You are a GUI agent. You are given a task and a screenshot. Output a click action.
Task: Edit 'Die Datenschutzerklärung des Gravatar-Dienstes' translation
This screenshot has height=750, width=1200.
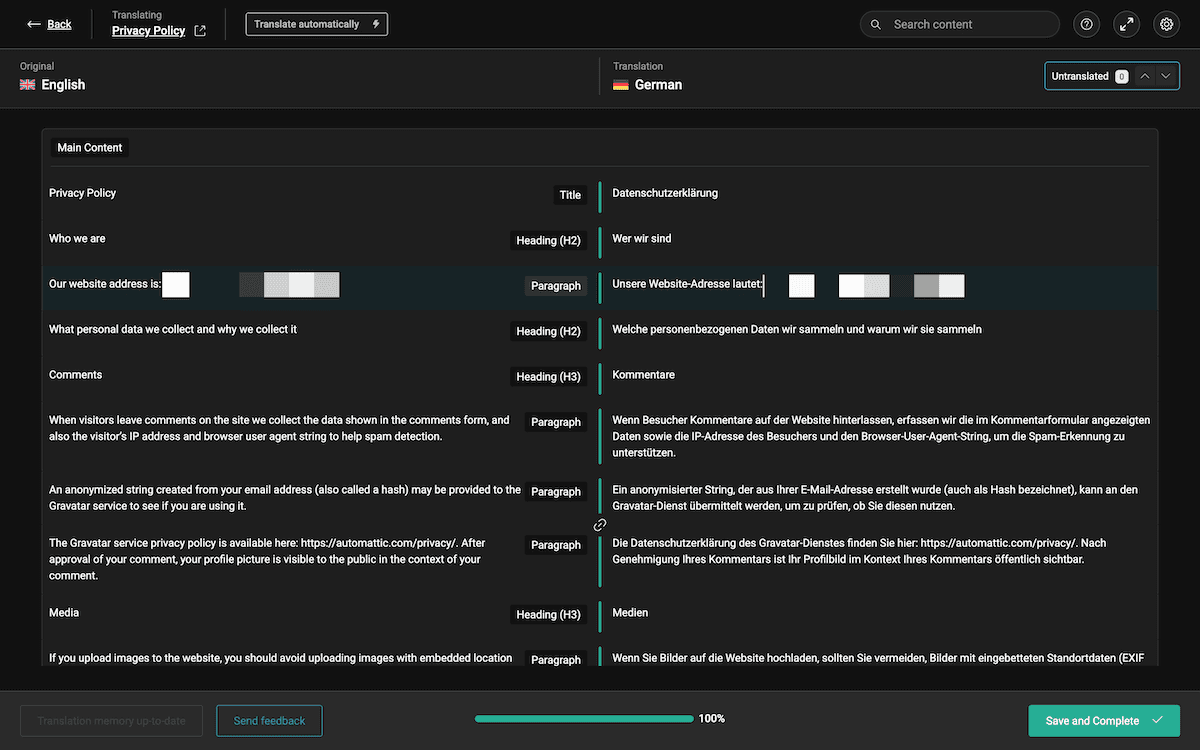click(x=859, y=551)
